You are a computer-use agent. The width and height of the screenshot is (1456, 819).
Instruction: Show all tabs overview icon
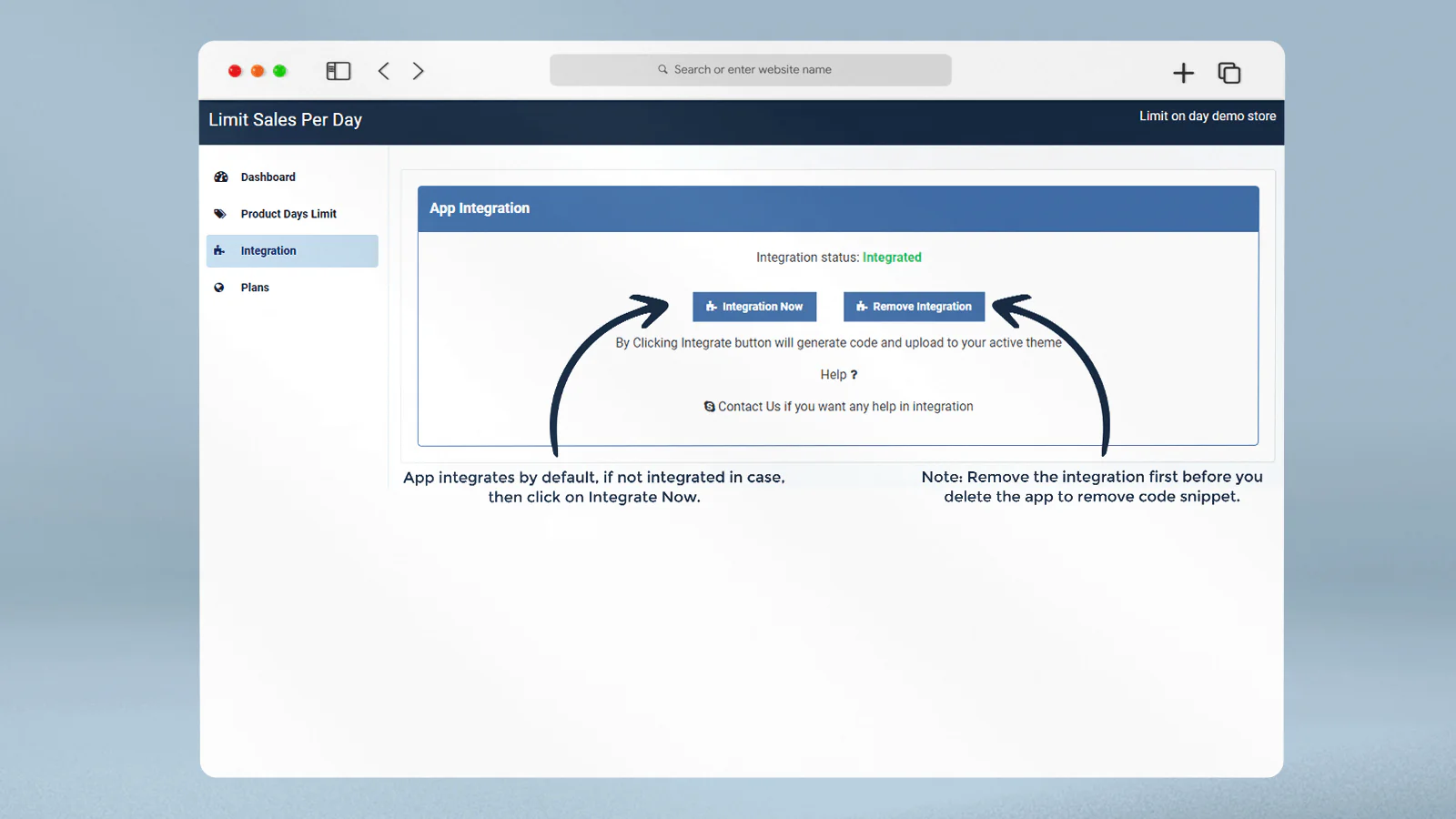1229,73
